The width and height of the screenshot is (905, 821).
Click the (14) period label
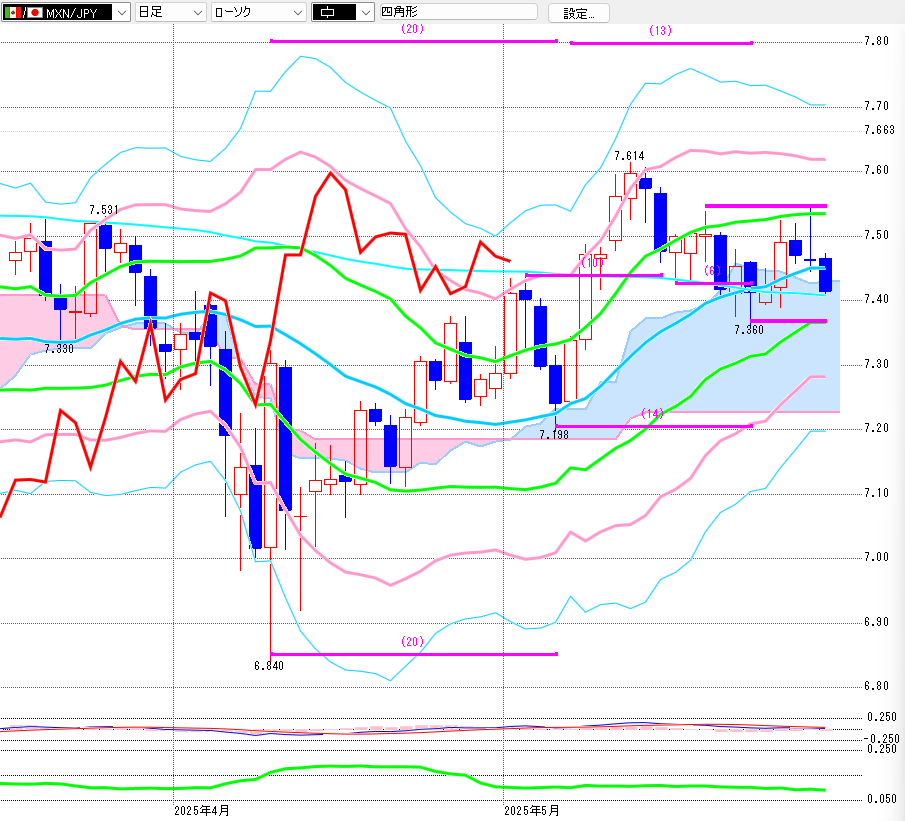[652, 413]
